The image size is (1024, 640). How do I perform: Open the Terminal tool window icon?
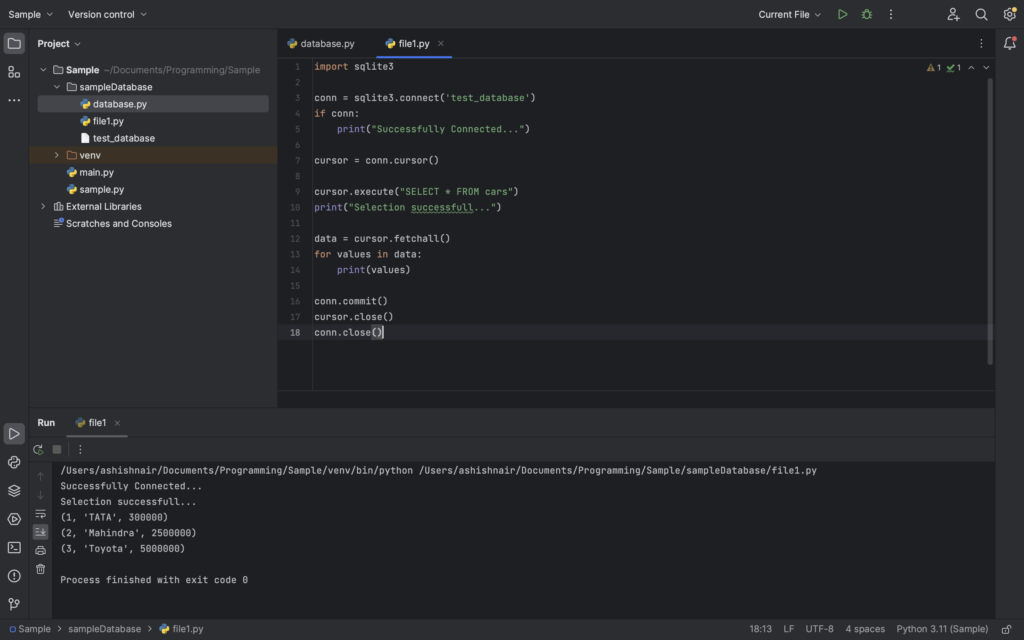pos(13,546)
